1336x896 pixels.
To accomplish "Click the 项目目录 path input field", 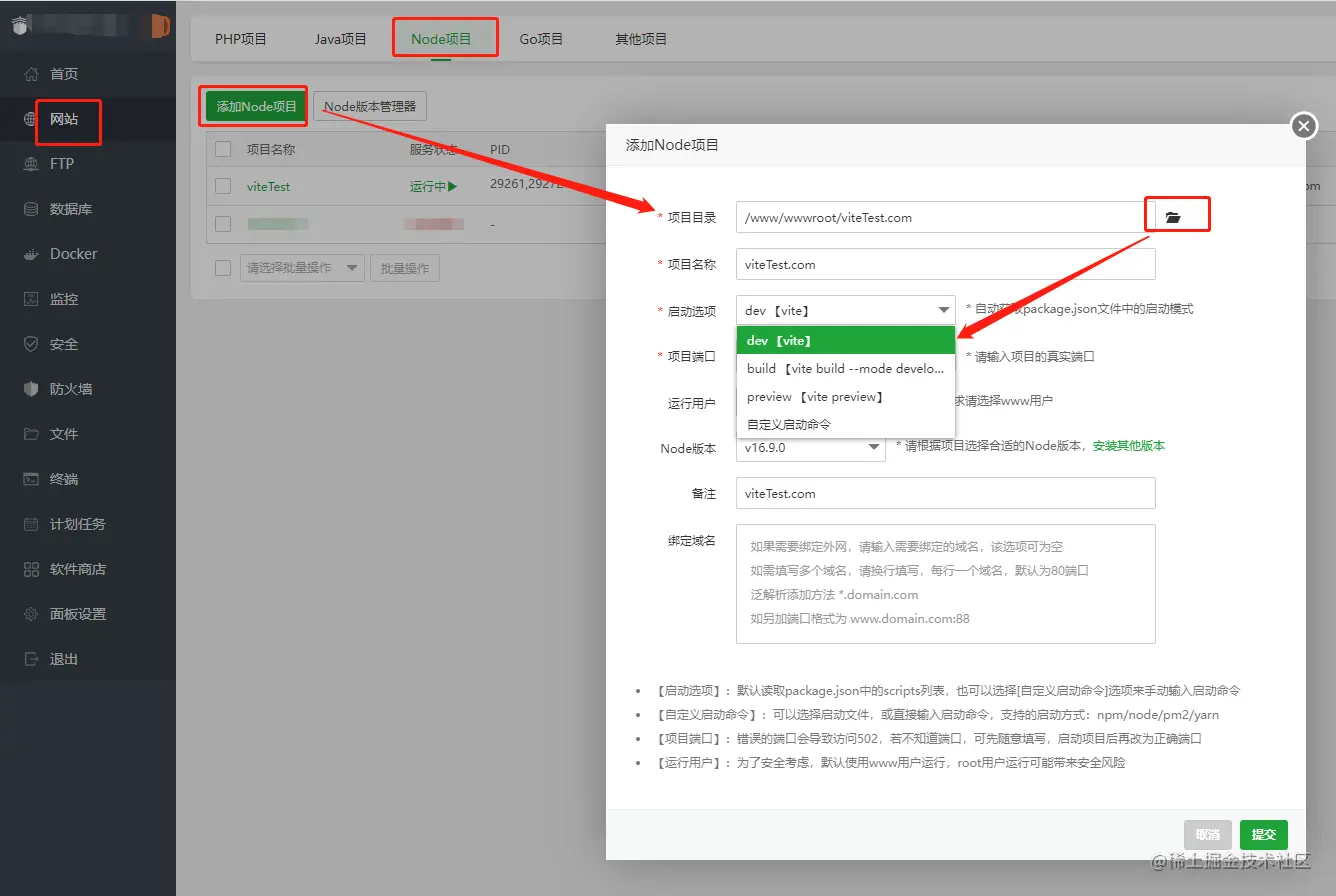I will [x=940, y=217].
